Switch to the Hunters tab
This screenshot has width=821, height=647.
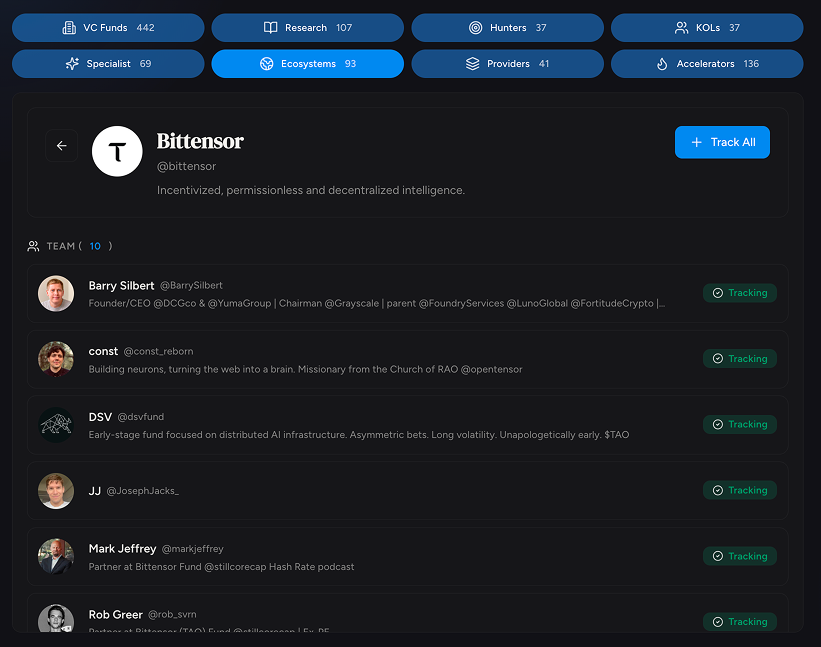pos(507,28)
